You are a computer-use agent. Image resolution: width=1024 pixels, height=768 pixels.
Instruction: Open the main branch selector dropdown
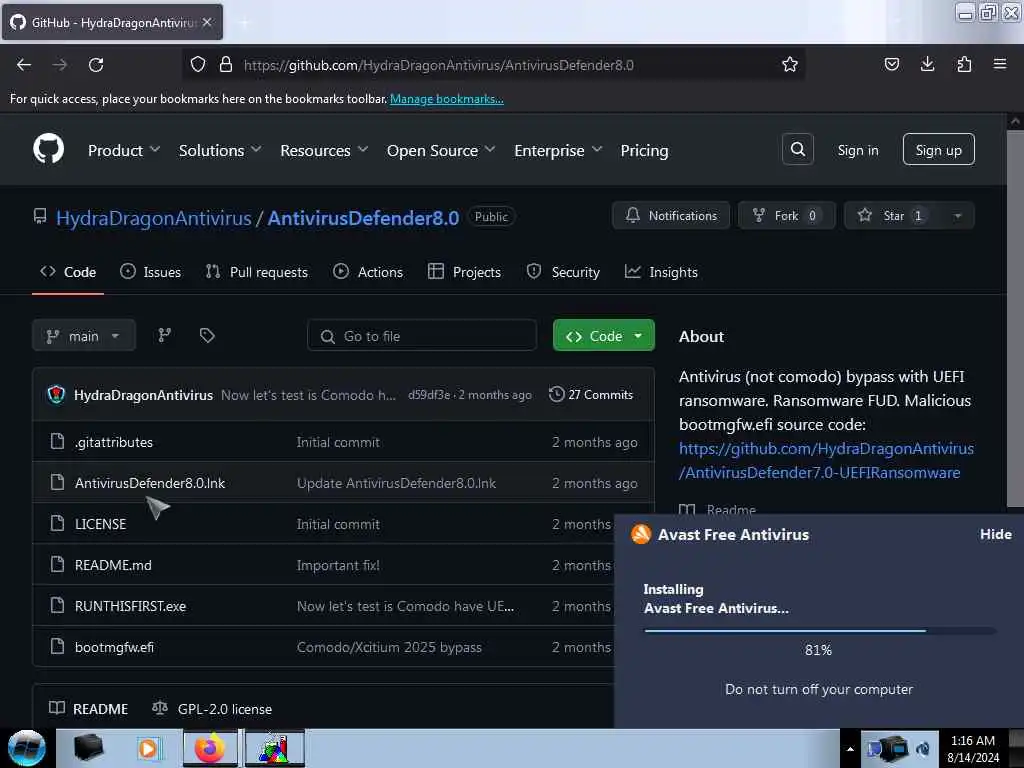click(x=84, y=336)
